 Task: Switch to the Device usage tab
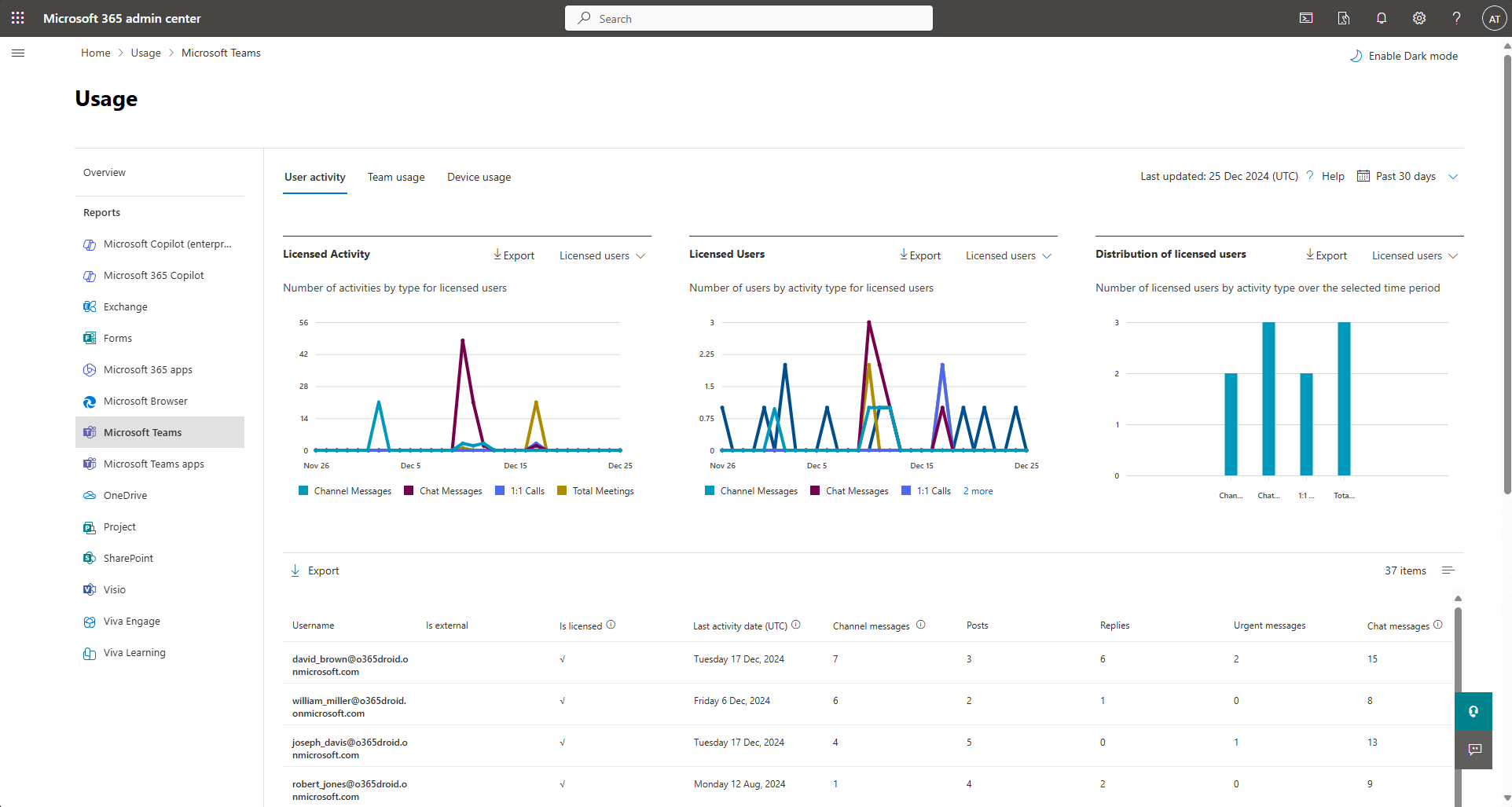click(x=478, y=177)
